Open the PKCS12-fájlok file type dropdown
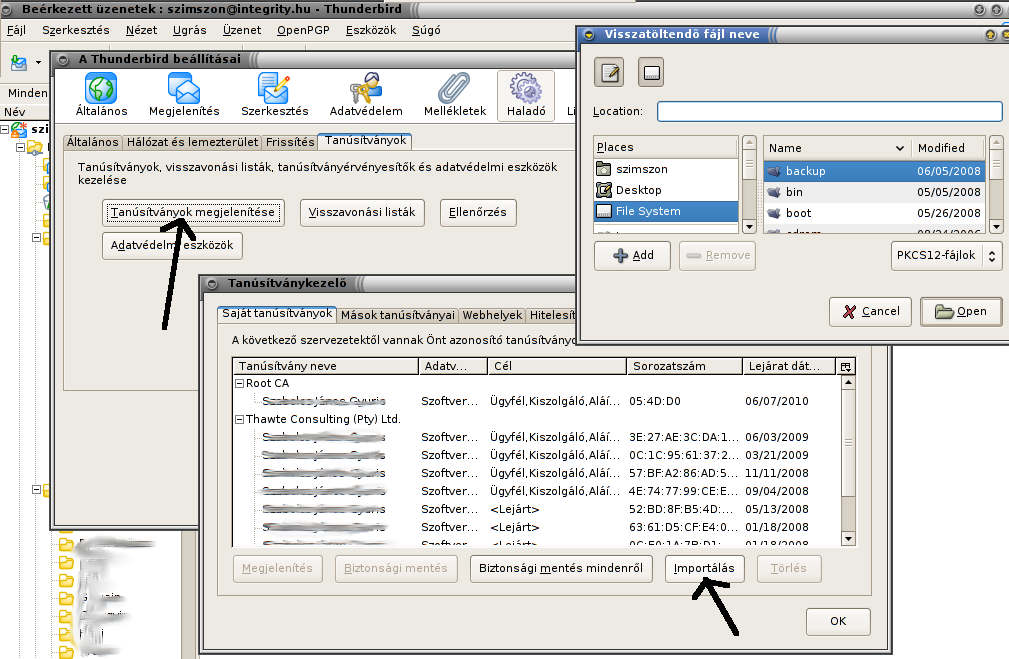Image resolution: width=1009 pixels, height=659 pixels. click(x=946, y=255)
